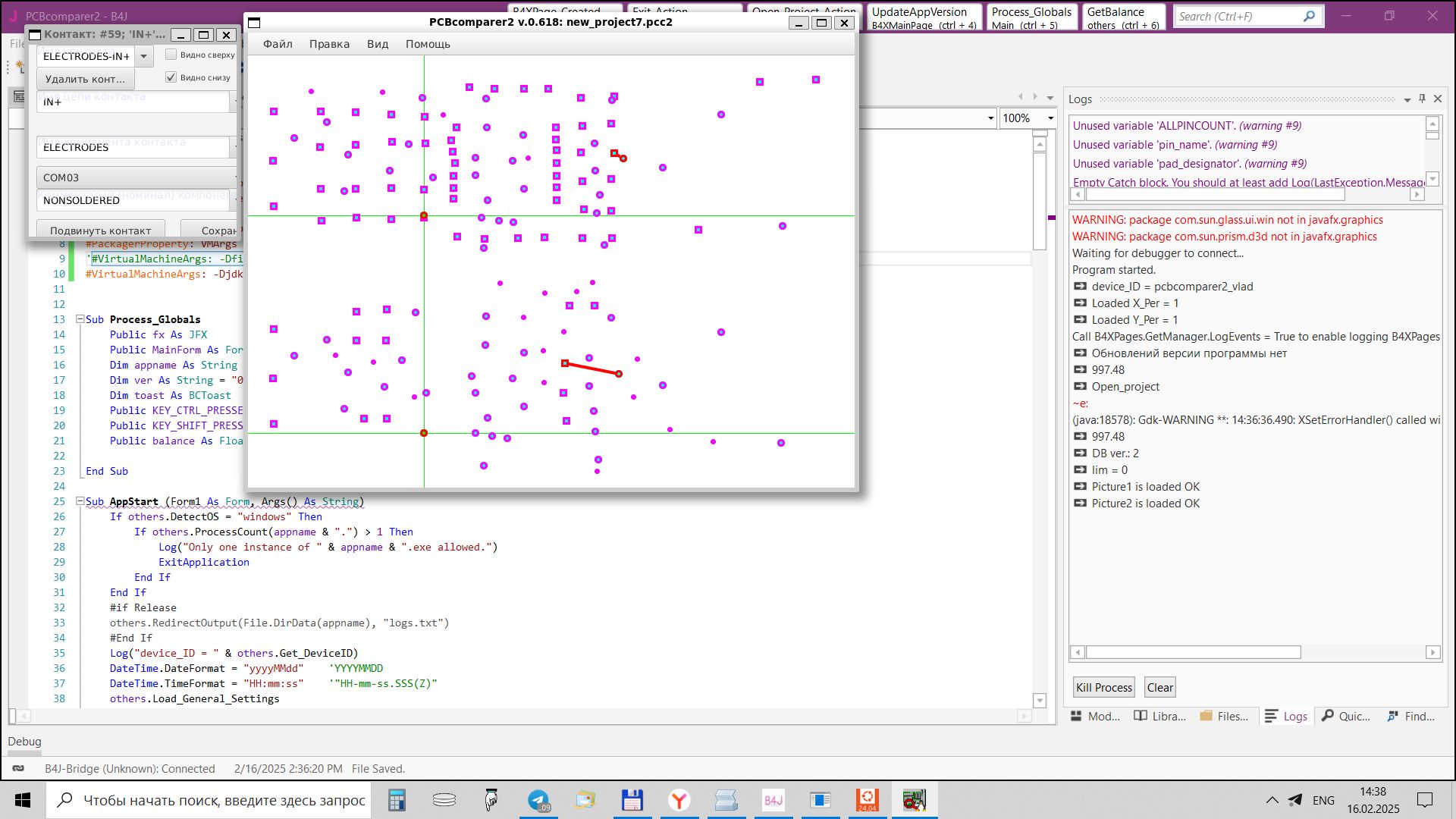Enable the "Видно сверху" checkbox
The image size is (1456, 819).
click(x=171, y=55)
